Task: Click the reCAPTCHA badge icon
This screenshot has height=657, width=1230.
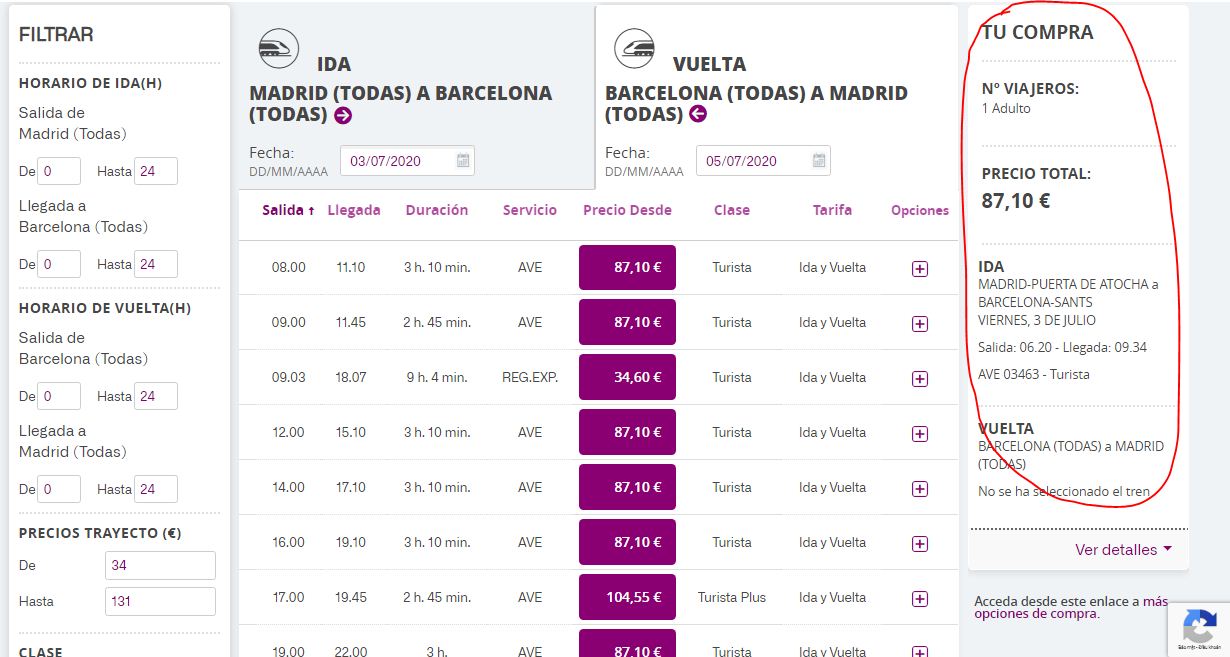Action: (x=1199, y=627)
